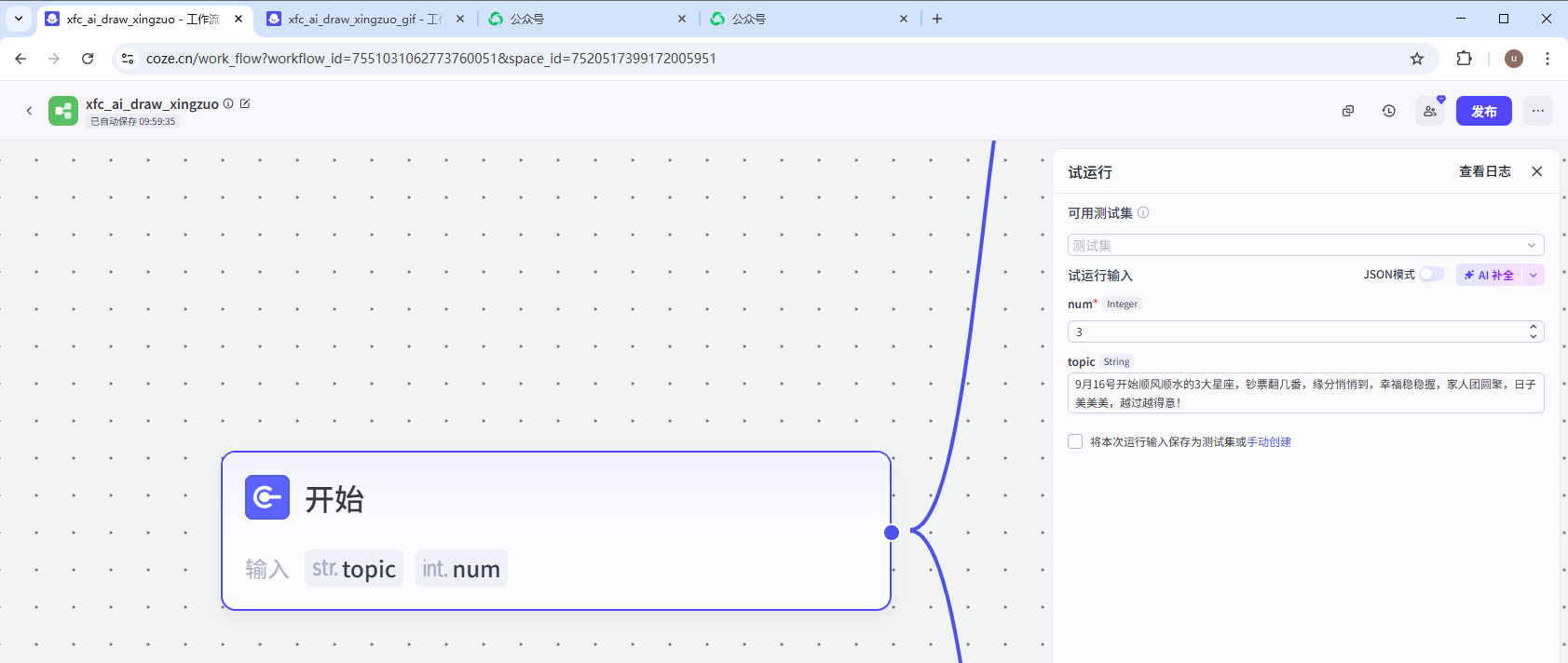This screenshot has width=1568, height=663.
Task: Click the 已自动保存 09:59:35 status
Action: click(132, 121)
